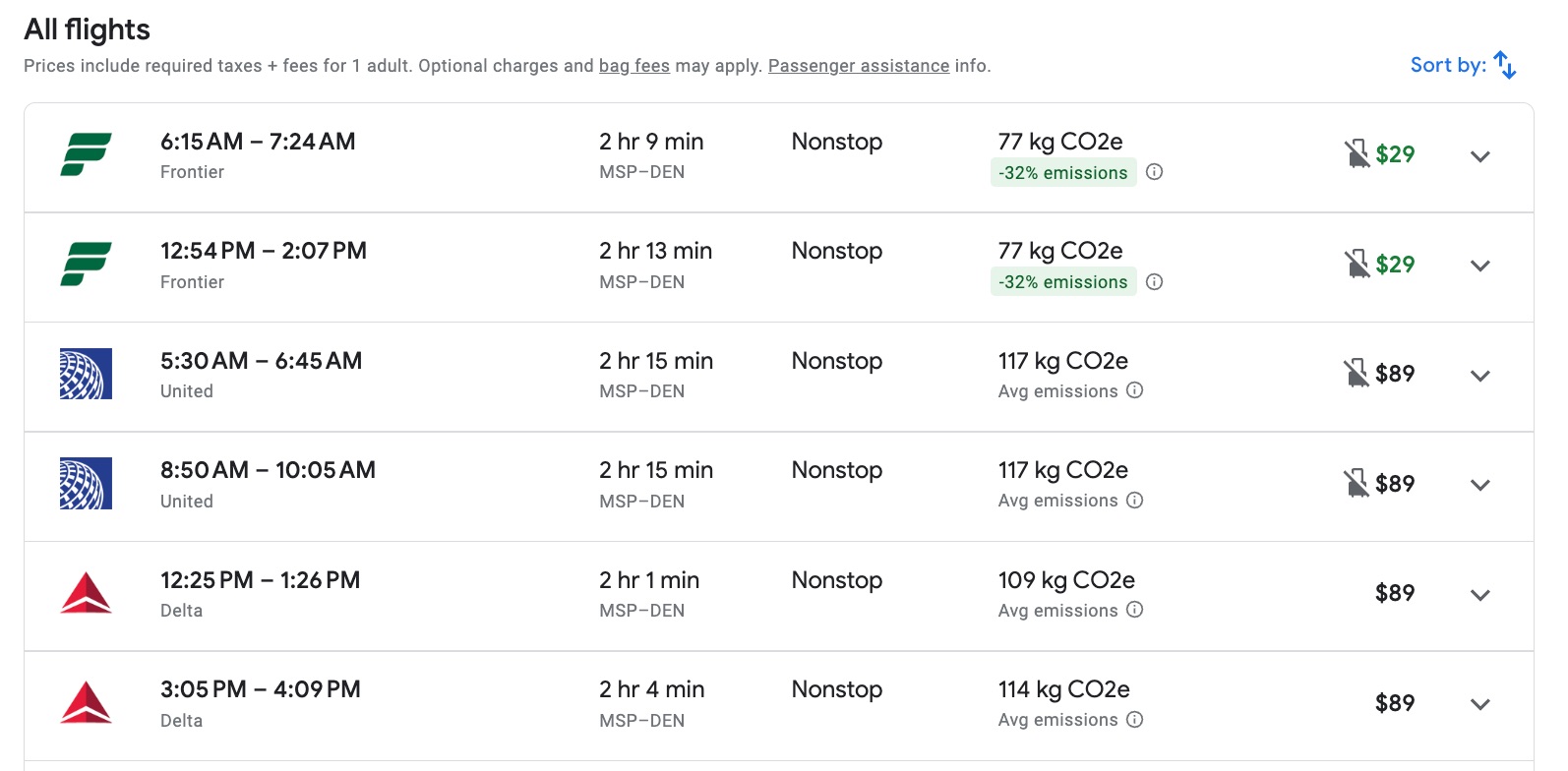1568x771 pixels.
Task: Open the sort arrows icon beside Sort by
Action: pos(1504,65)
